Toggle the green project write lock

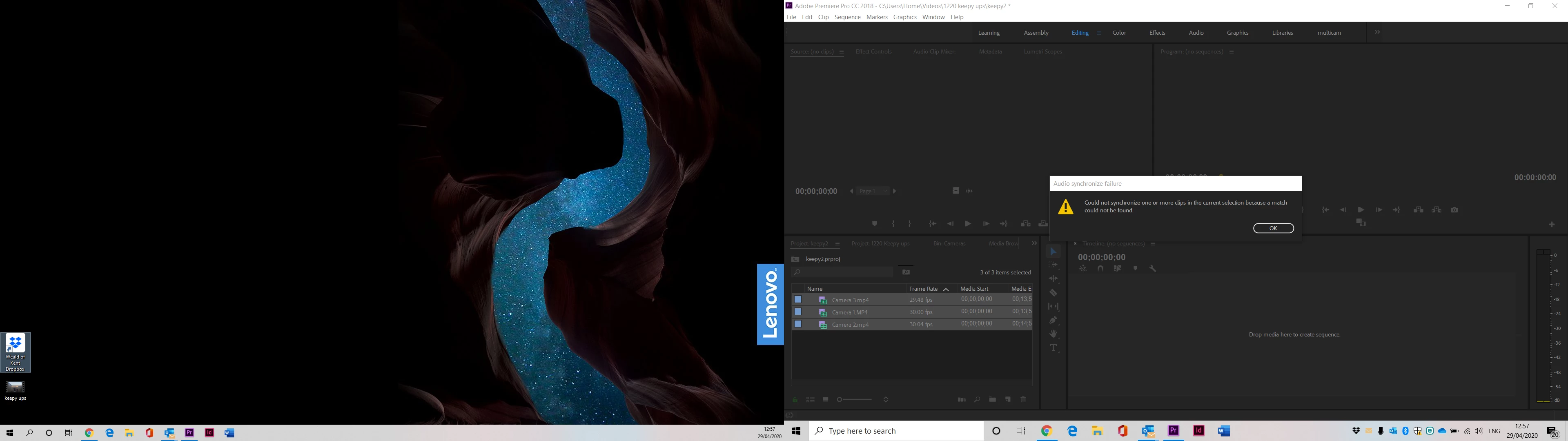point(795,400)
